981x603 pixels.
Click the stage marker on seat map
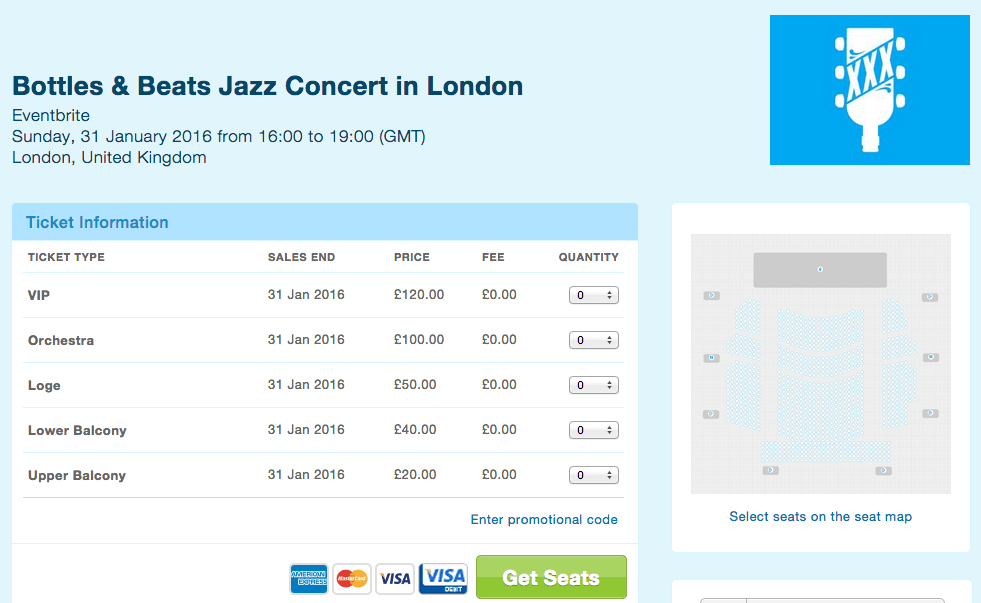pos(820,270)
